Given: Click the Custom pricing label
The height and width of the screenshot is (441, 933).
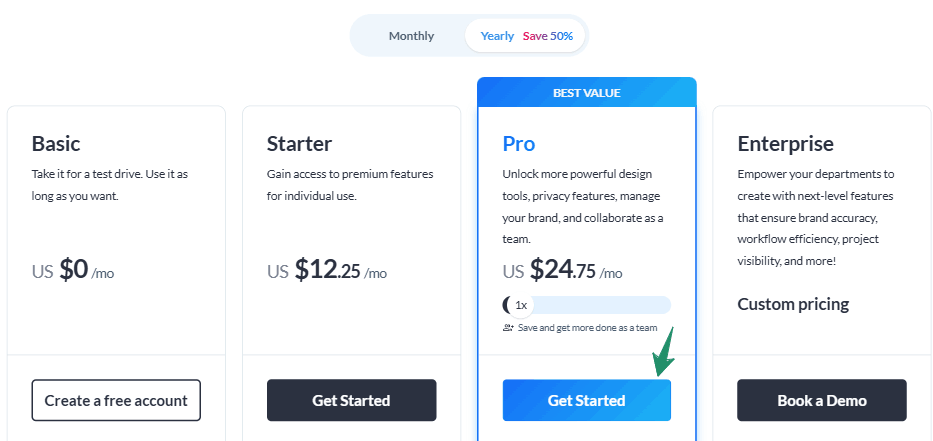Looking at the screenshot, I should click(793, 304).
